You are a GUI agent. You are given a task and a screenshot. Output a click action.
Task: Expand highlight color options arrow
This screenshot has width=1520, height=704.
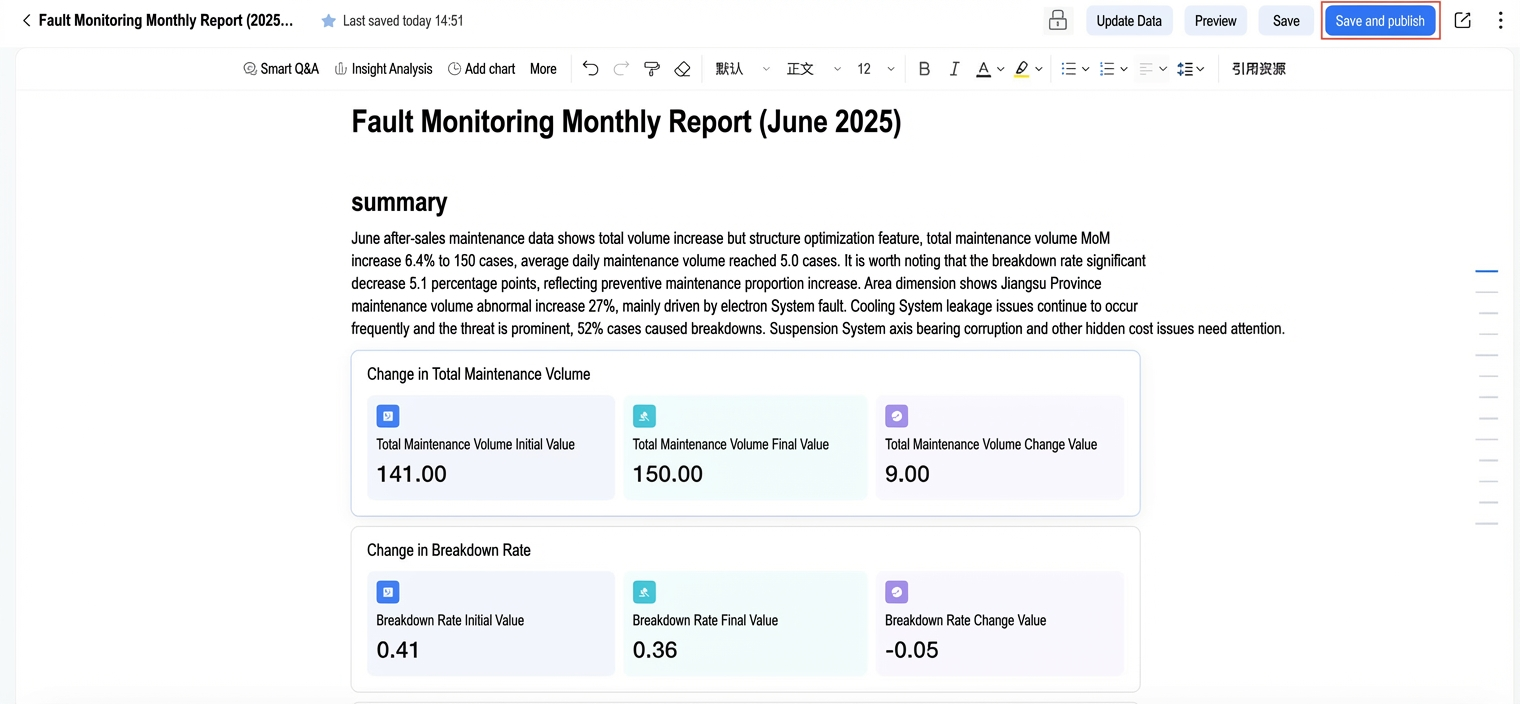click(1039, 69)
